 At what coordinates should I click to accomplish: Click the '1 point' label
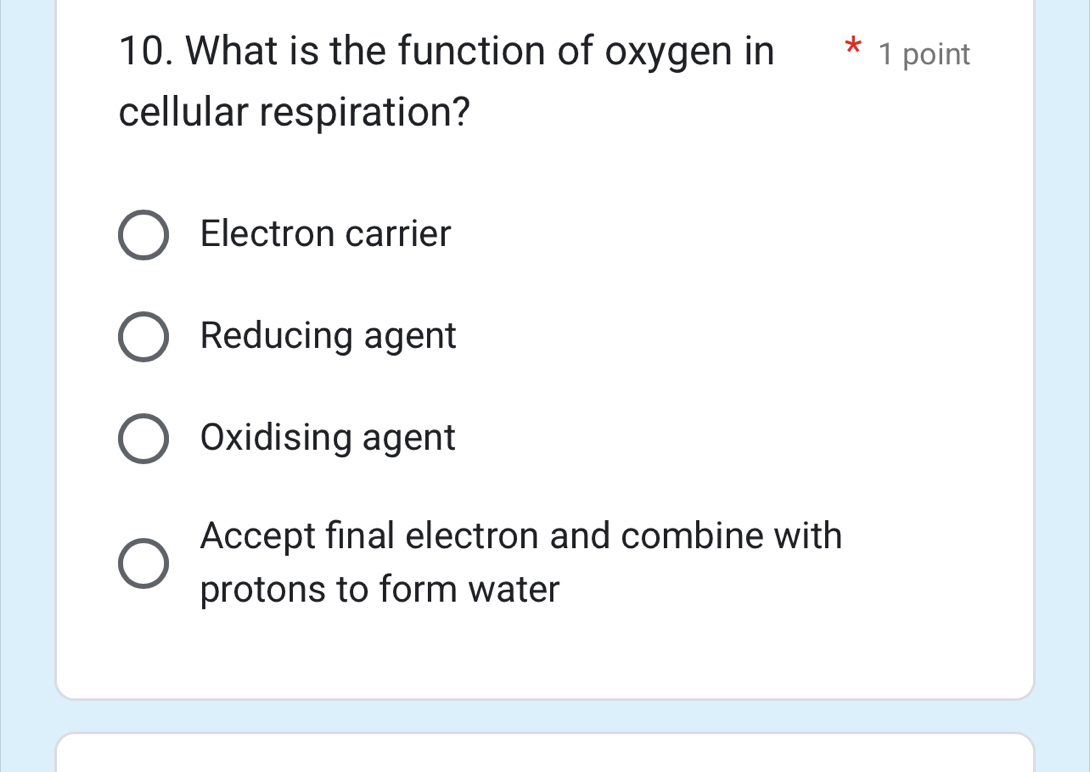pyautogui.click(x=924, y=55)
